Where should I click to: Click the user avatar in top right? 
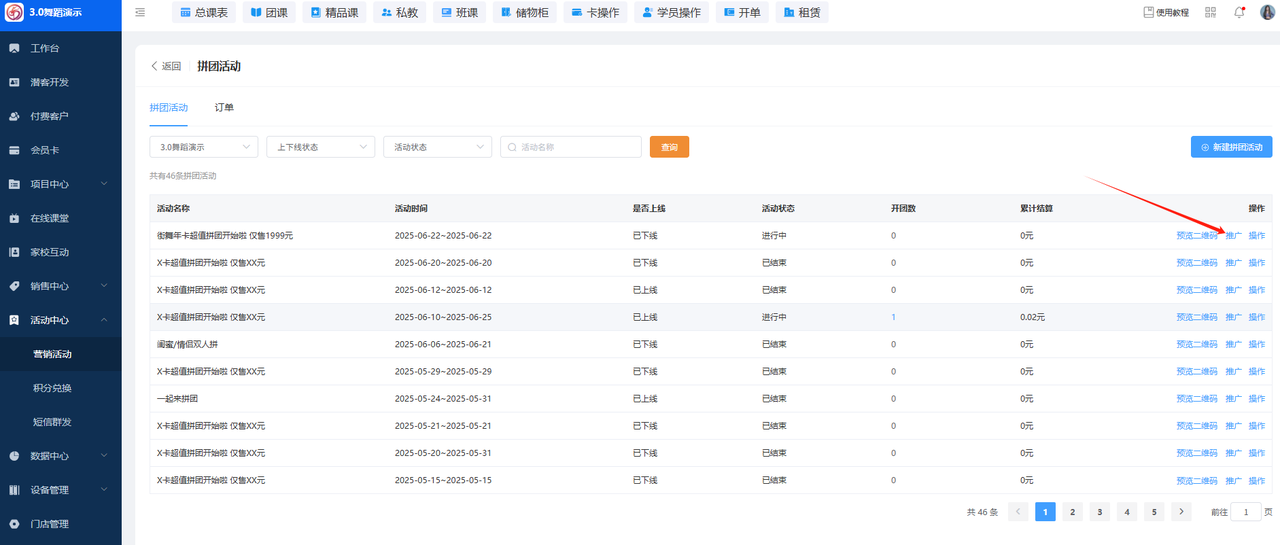click(x=1267, y=13)
